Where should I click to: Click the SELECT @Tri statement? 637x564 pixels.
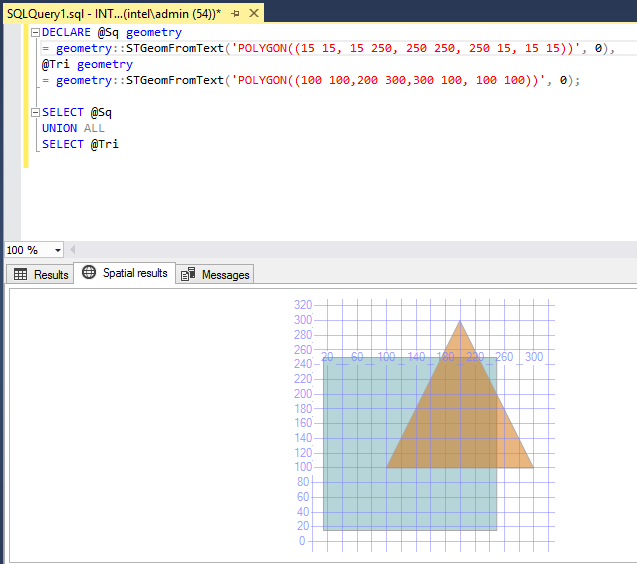(80, 145)
